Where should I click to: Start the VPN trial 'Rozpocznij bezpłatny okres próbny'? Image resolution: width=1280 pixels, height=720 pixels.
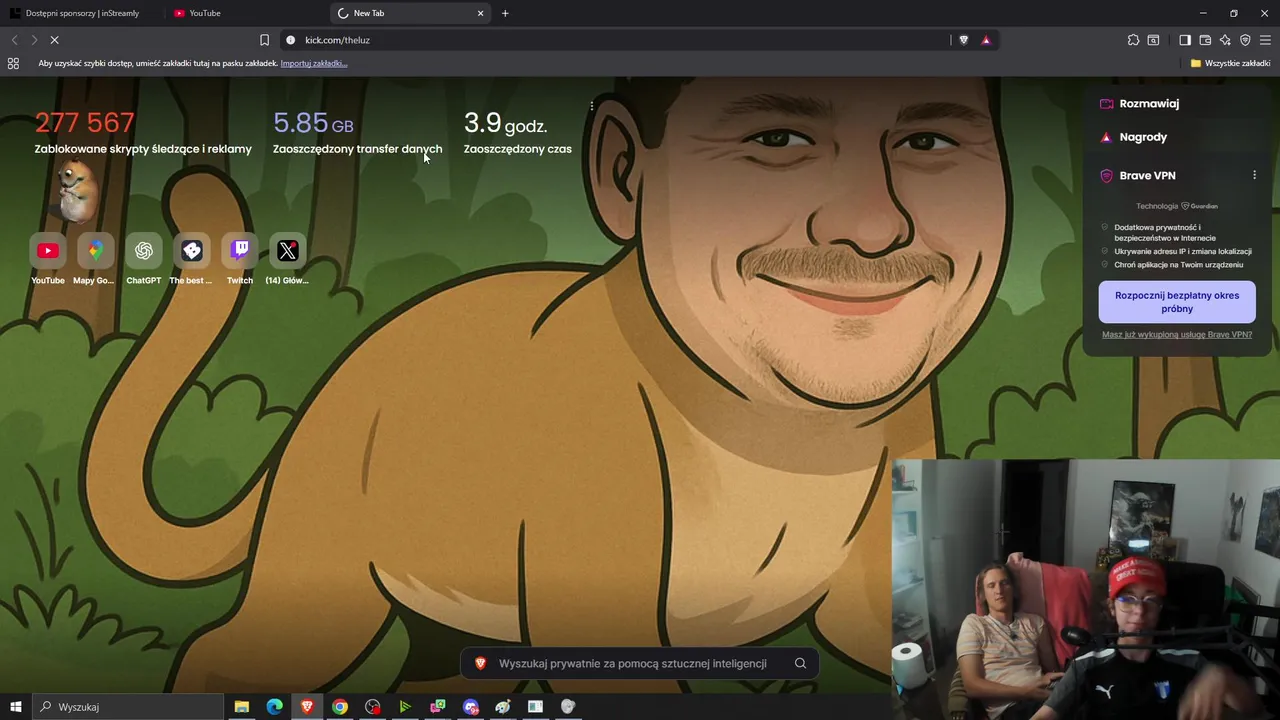click(x=1177, y=302)
